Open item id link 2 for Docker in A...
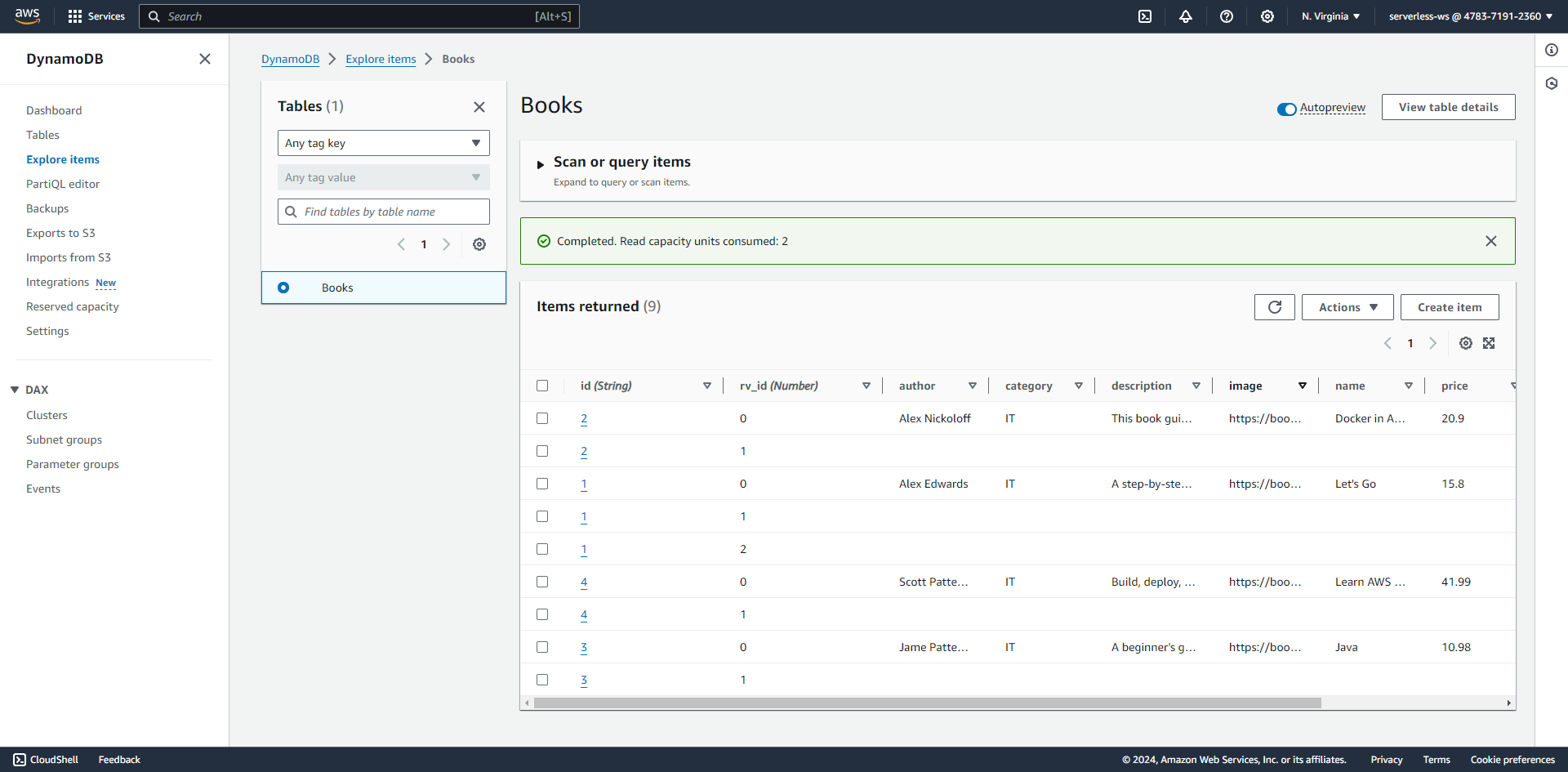1568x772 pixels. click(x=584, y=418)
